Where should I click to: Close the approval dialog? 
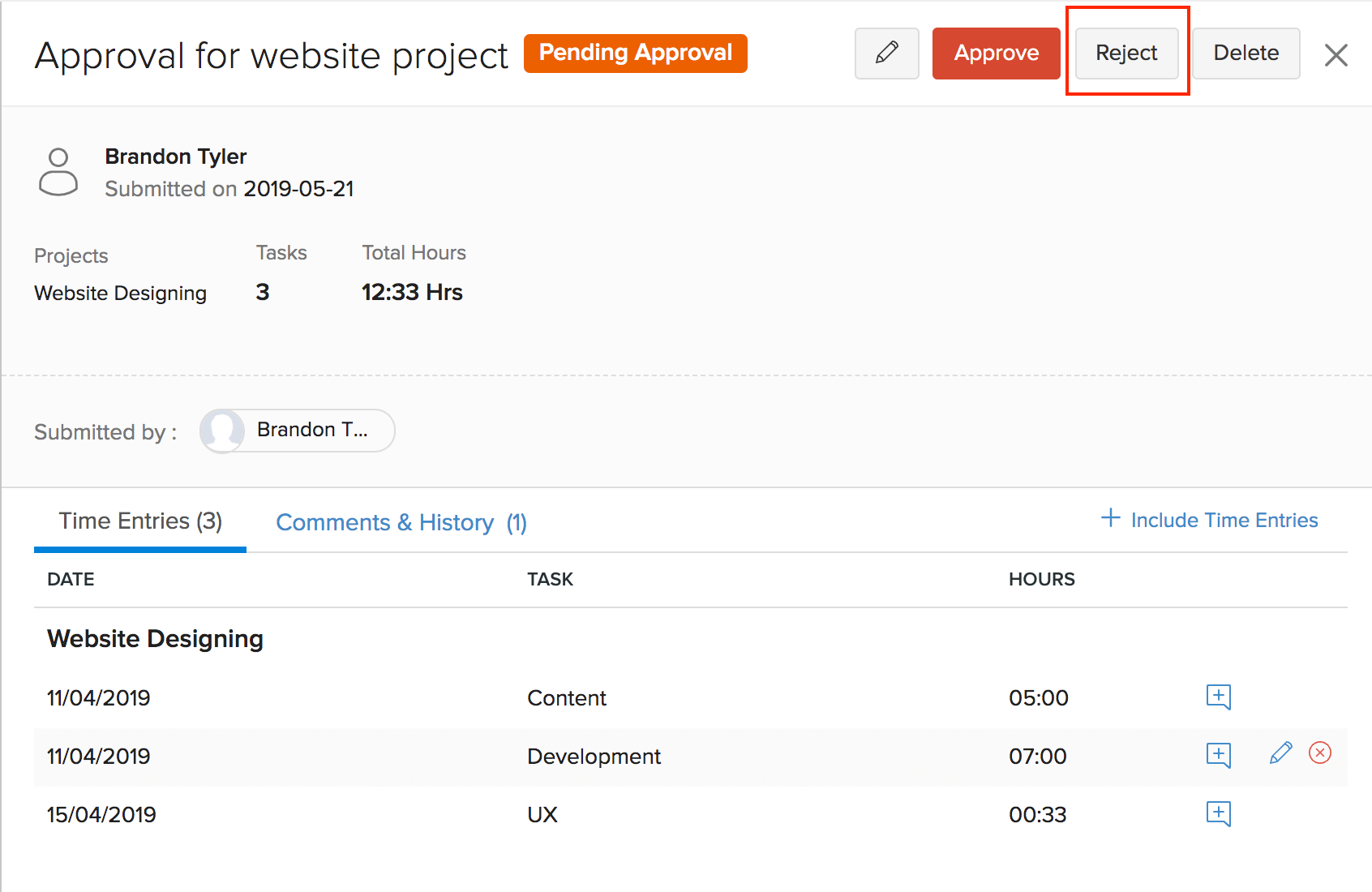point(1336,55)
